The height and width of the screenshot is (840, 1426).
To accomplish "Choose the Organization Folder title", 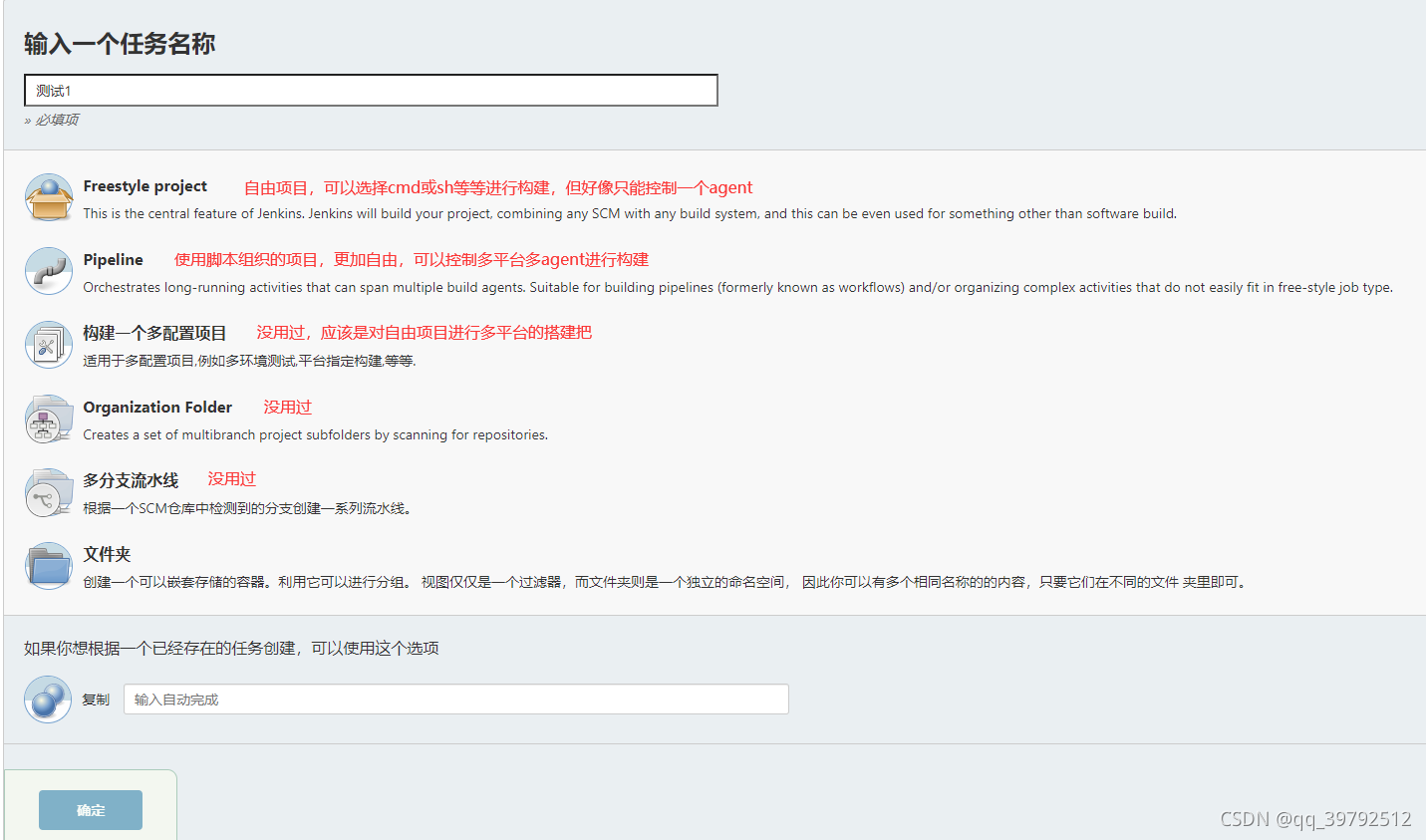I will (157, 408).
